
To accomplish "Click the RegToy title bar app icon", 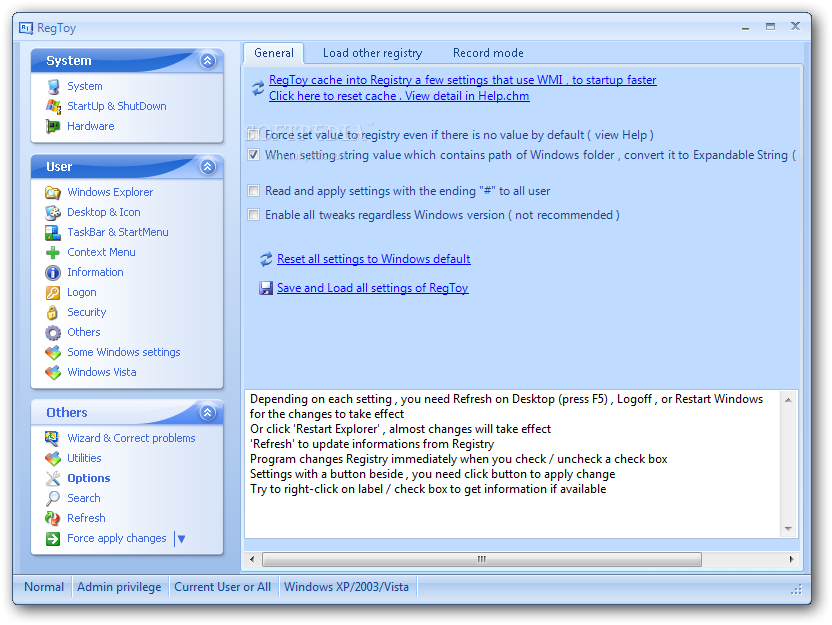I will coord(26,28).
